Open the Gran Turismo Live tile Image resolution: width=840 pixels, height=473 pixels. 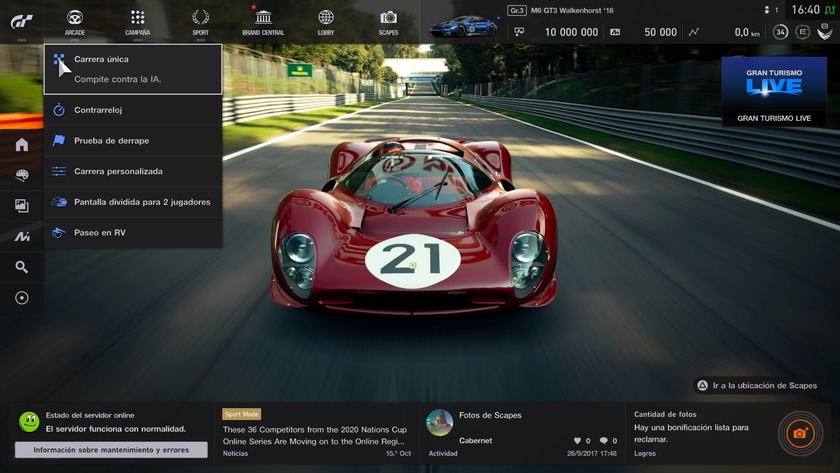(x=774, y=91)
